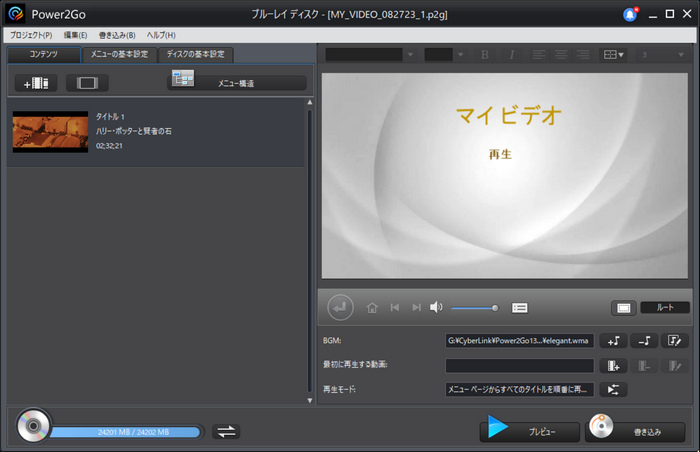700x452 pixels.
Task: Remove background music
Action: click(644, 341)
